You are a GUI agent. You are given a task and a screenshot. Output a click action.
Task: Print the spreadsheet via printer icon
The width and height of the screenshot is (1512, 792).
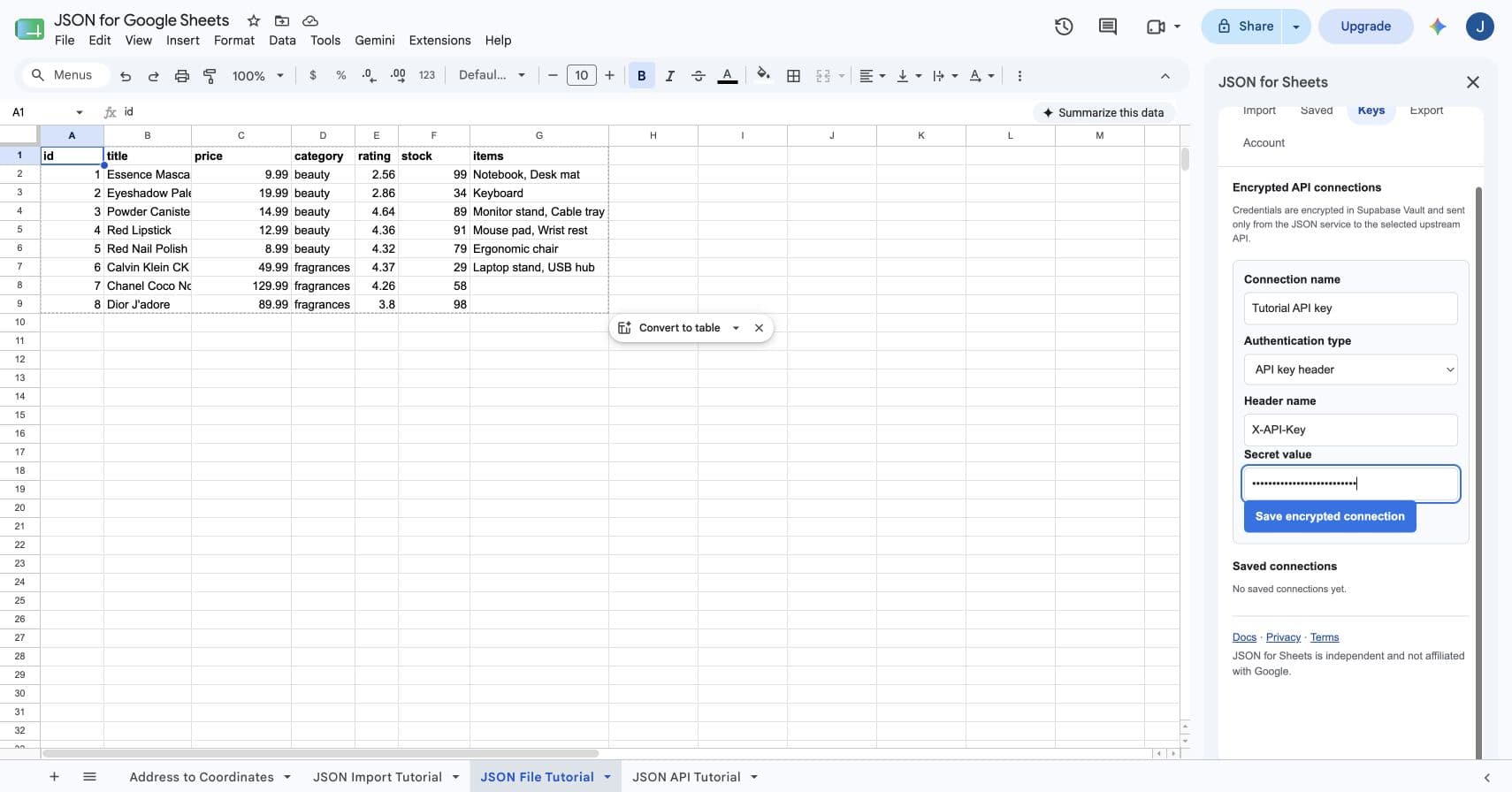tap(181, 76)
